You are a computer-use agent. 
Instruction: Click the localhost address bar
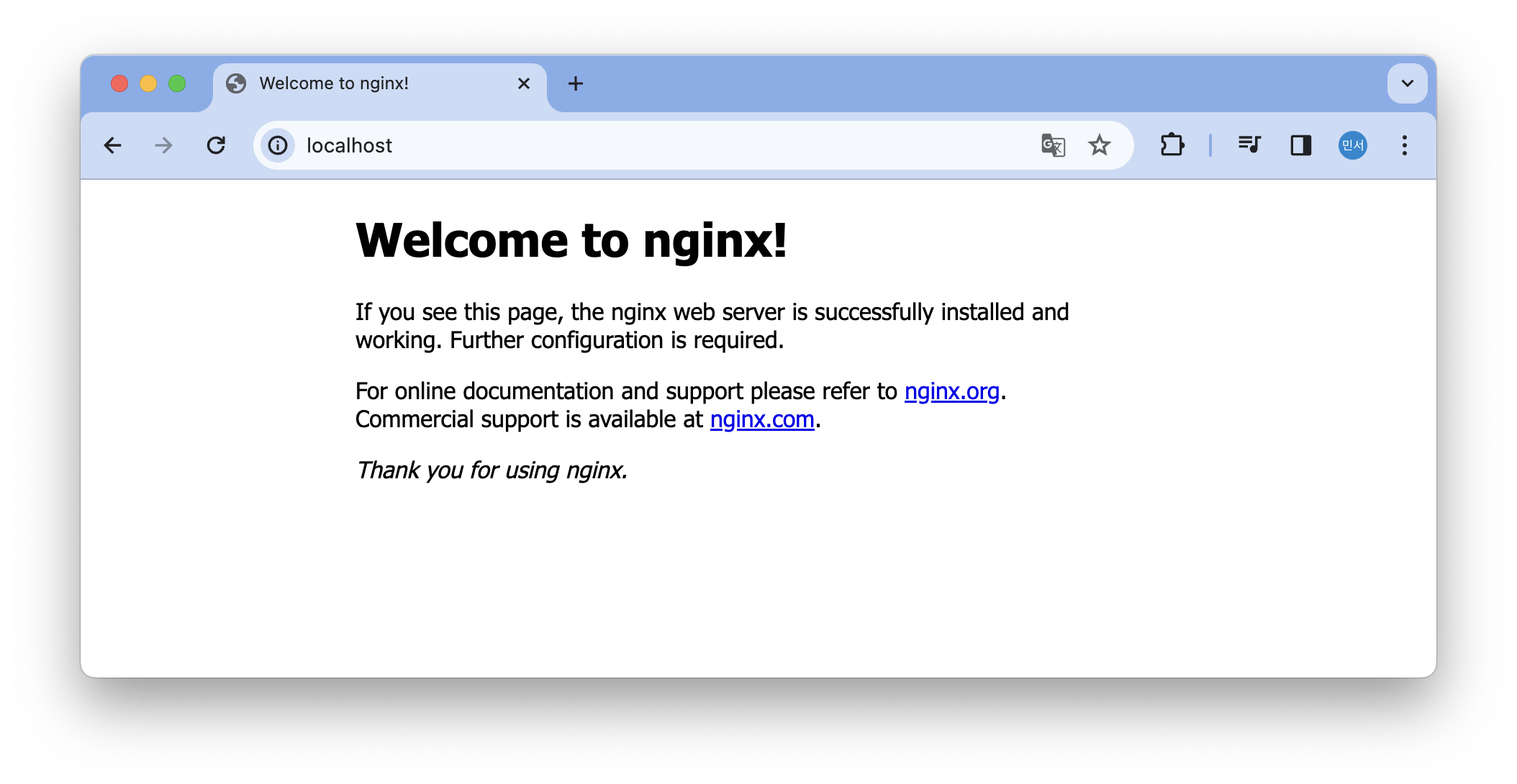click(x=648, y=145)
